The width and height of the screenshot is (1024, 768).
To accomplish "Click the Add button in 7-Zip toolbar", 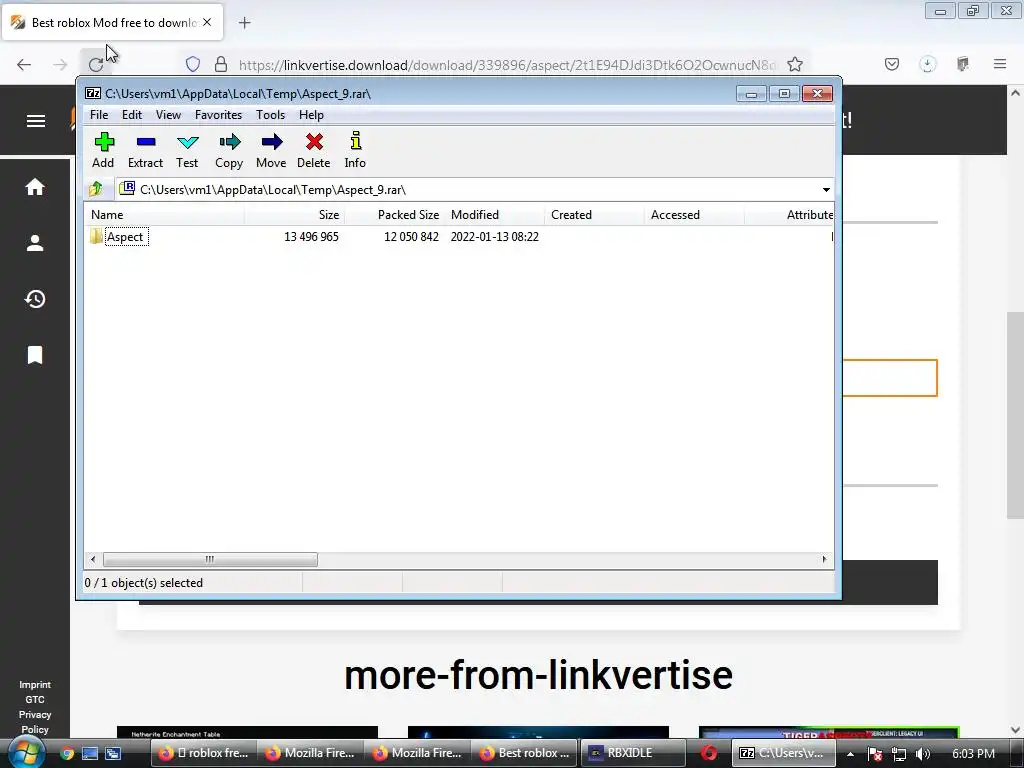I will (103, 150).
